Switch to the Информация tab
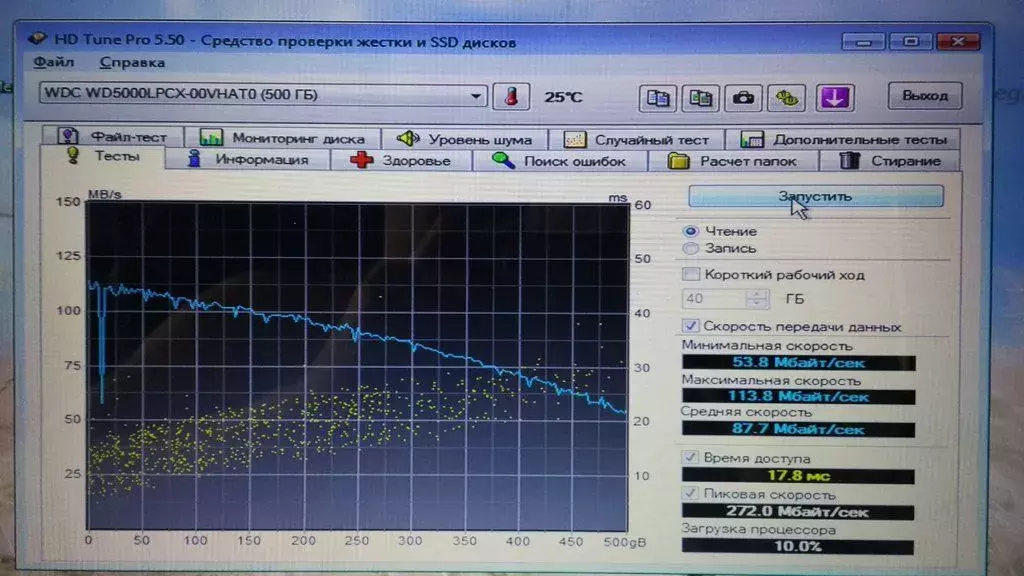Screen dimensions: 1024x576 click(x=248, y=159)
